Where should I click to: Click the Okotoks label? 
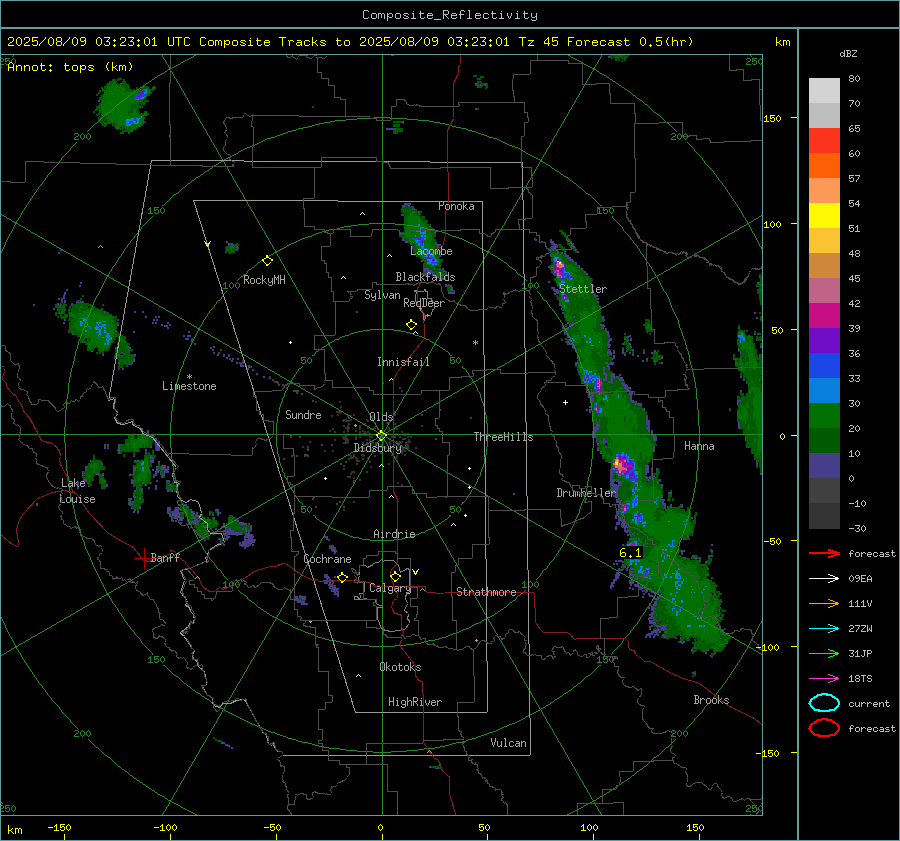[400, 667]
